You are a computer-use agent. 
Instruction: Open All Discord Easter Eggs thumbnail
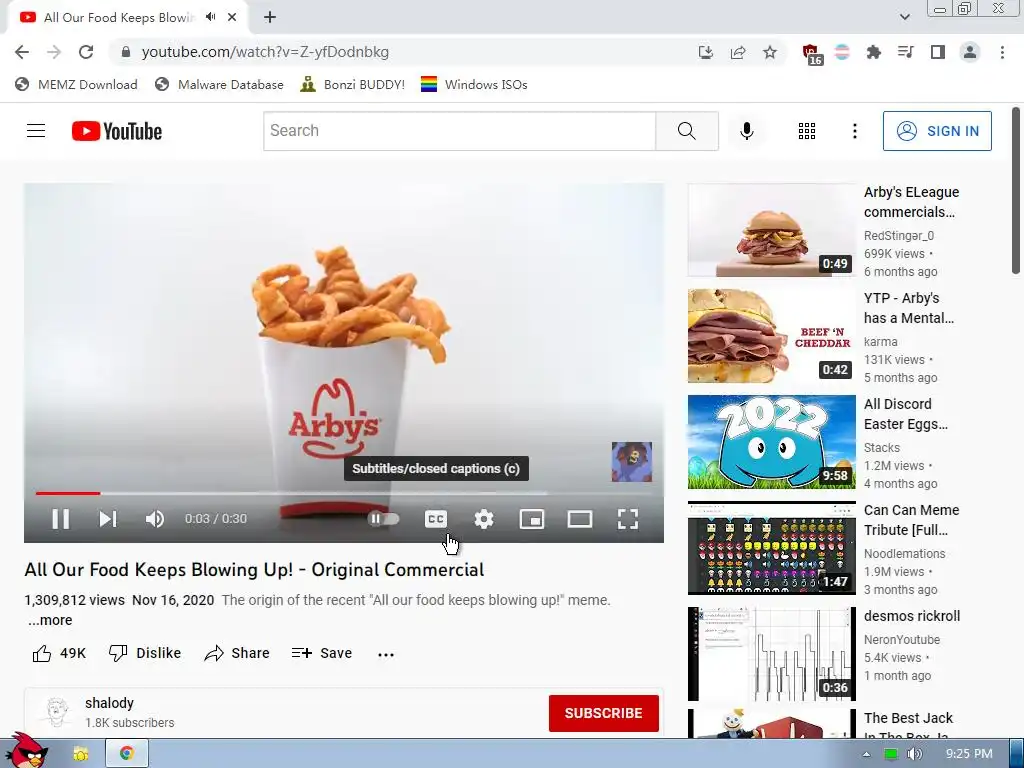tap(771, 441)
